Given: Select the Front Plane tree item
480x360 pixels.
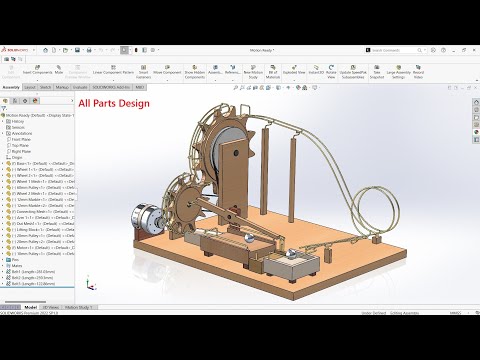Looking at the screenshot, I should [21, 139].
